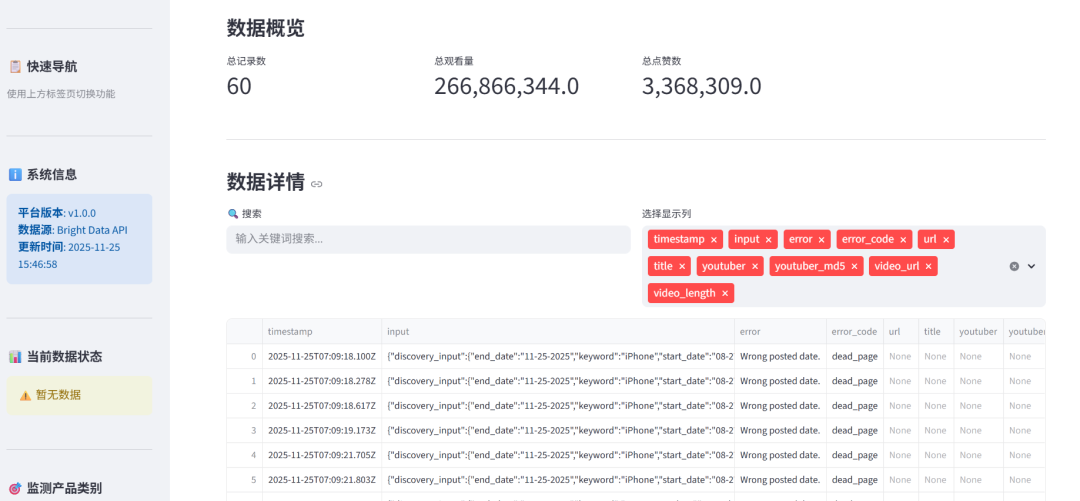Remove the error_code column tag

pyautogui.click(x=902, y=240)
